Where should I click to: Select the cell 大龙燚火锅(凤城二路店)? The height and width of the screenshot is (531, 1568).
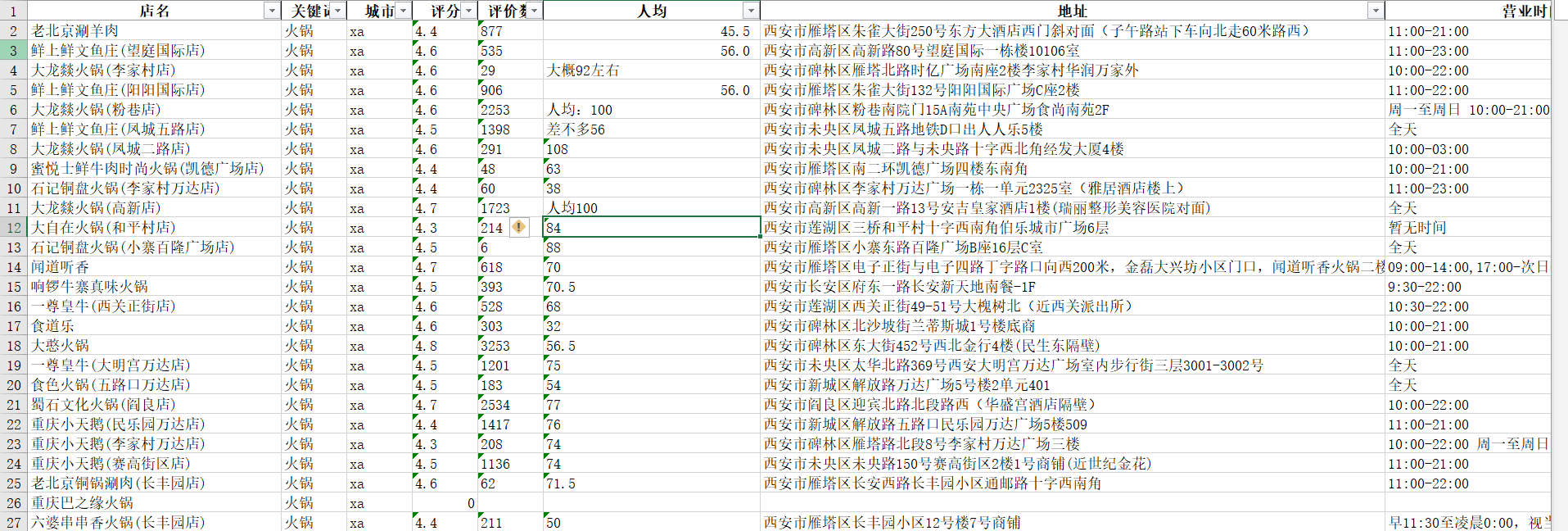[x=155, y=149]
